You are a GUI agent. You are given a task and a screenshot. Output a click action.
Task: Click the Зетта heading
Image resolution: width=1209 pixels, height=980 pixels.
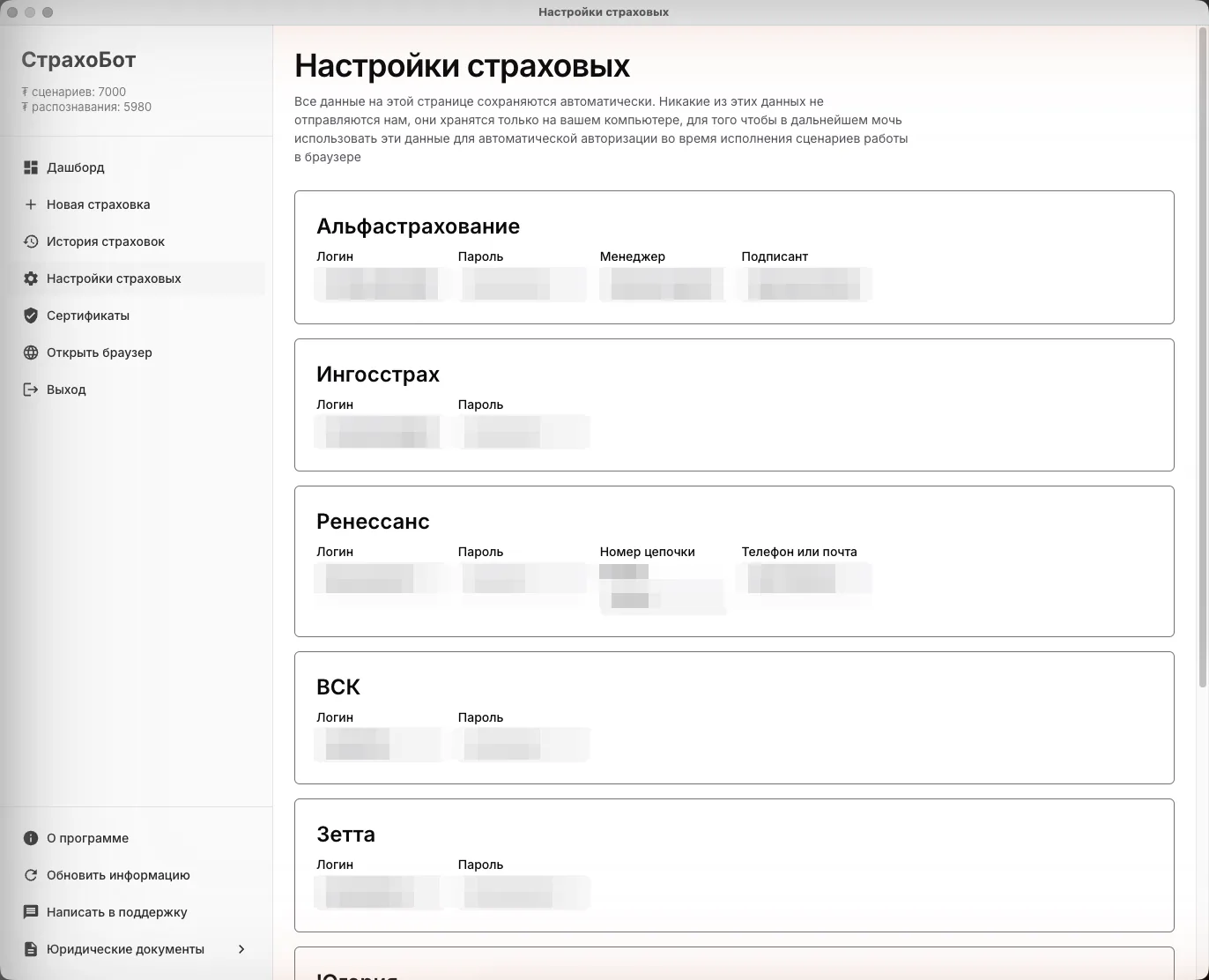(x=345, y=835)
